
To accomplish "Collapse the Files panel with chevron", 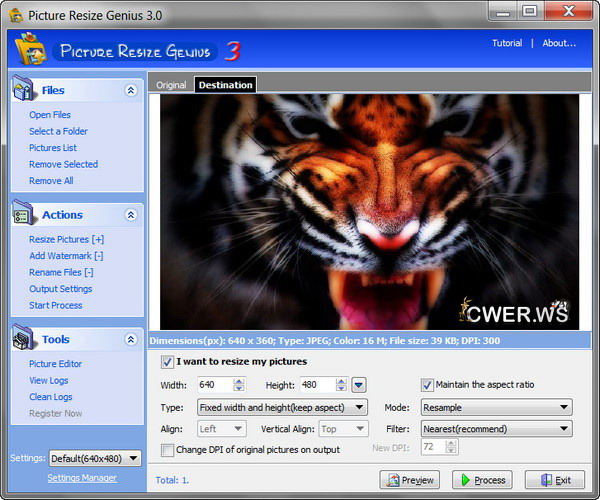I will 130,90.
